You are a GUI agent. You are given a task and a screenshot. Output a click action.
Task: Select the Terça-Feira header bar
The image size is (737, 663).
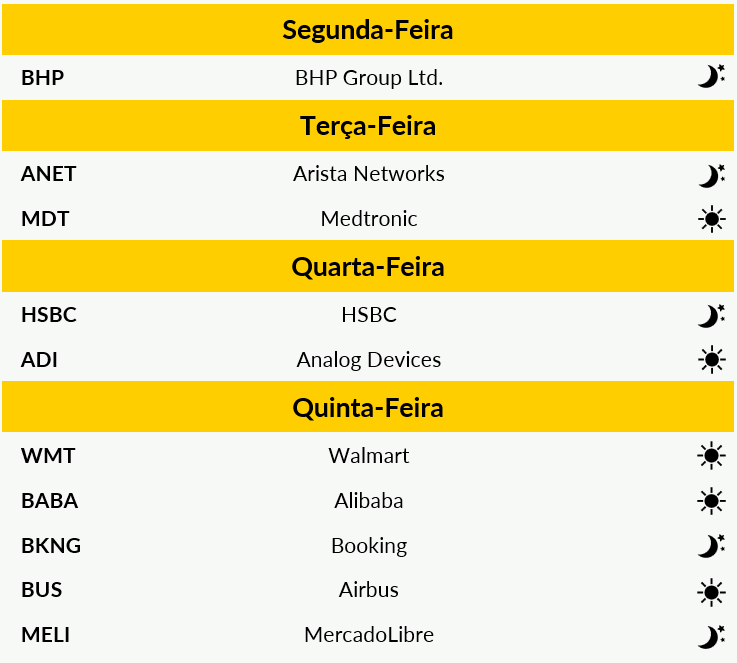(368, 125)
